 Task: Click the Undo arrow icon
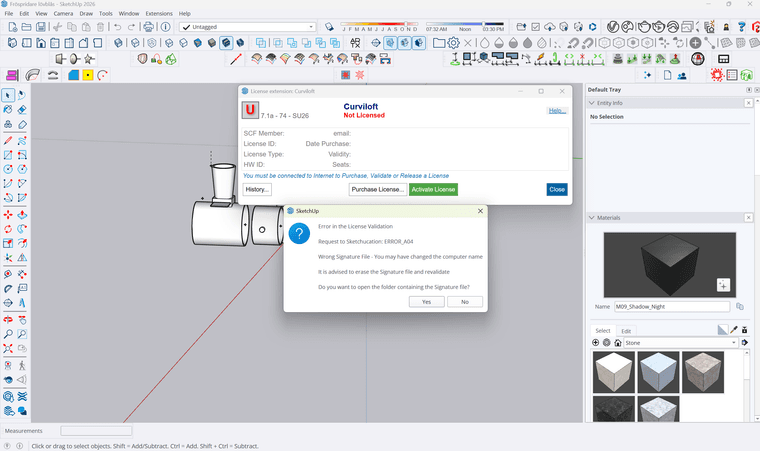[x=117, y=27]
